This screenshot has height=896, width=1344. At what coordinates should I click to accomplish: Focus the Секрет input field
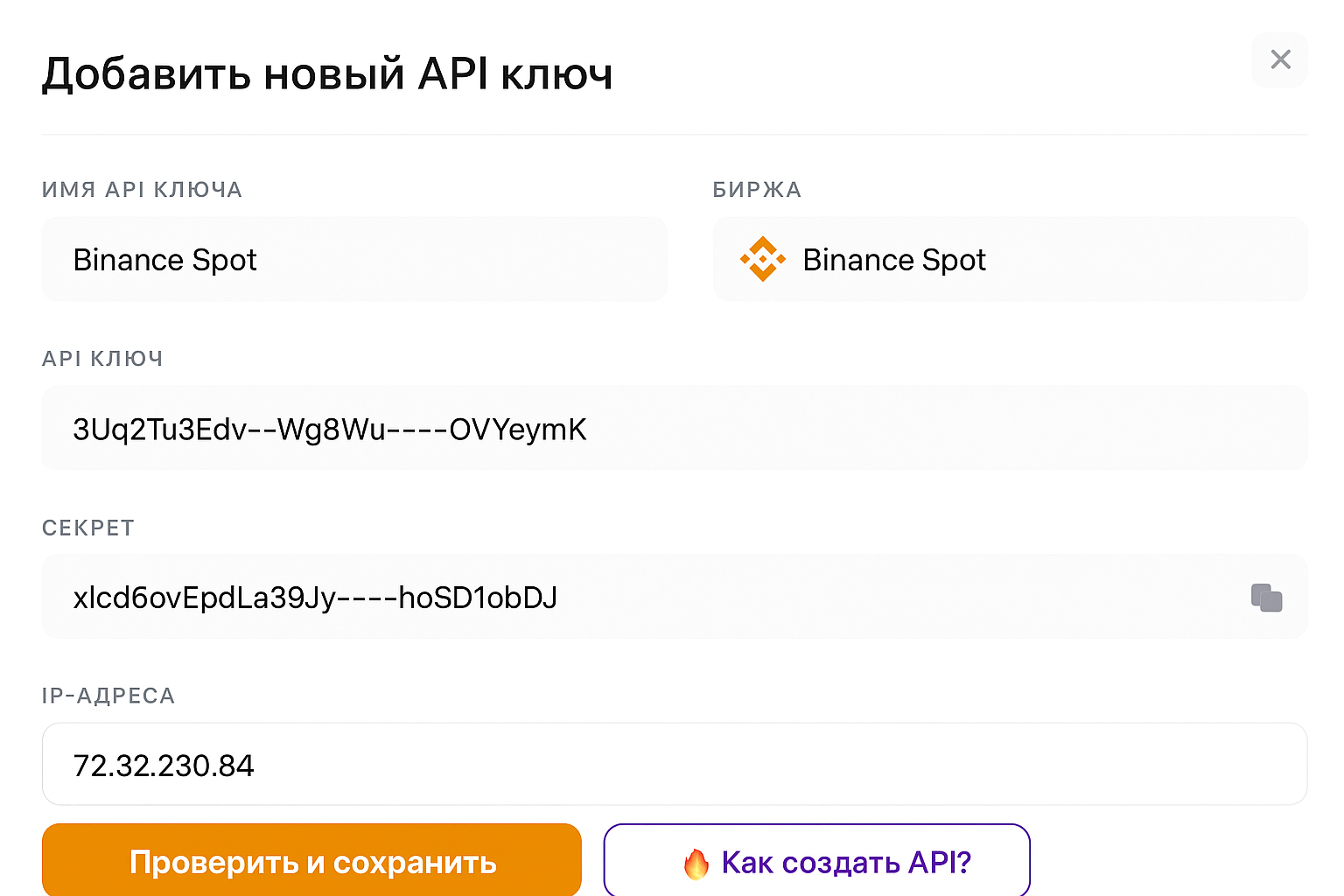675,597
